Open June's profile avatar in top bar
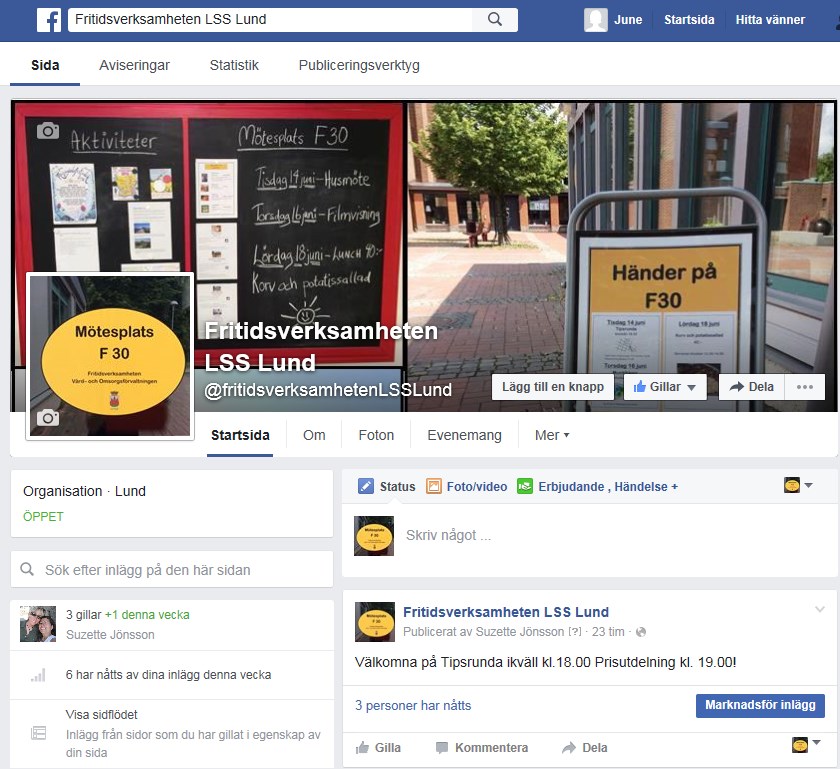This screenshot has width=840, height=769. pyautogui.click(x=596, y=20)
